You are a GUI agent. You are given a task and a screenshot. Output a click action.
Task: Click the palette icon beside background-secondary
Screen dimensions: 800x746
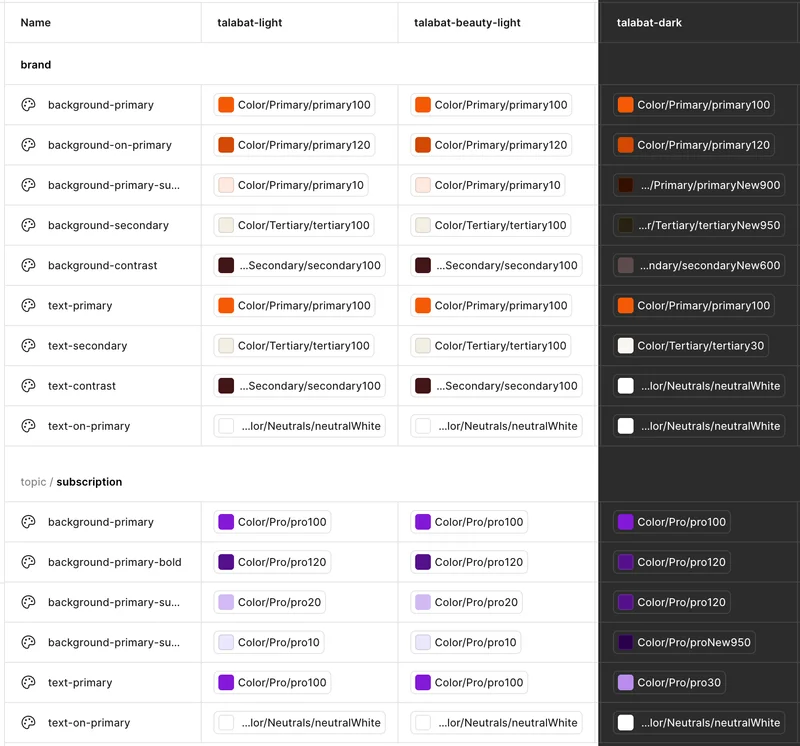coord(28,225)
